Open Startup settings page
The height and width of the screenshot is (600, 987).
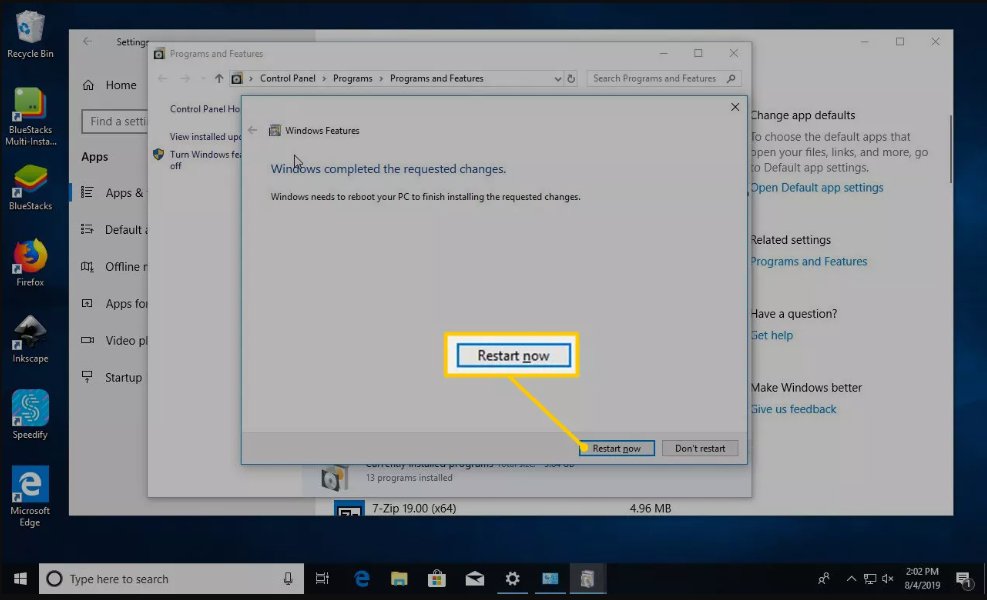pos(109,378)
